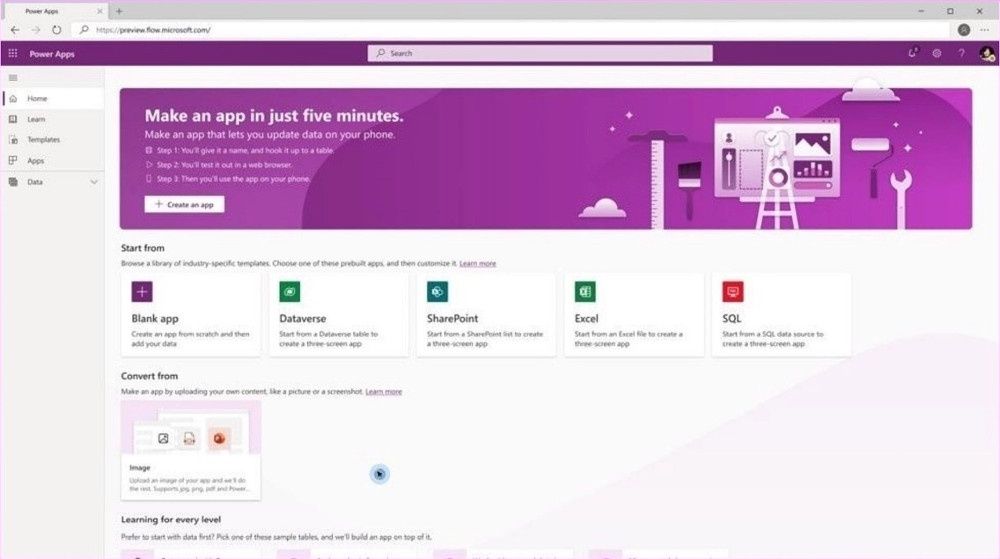Open Learn more link under Start from
Image resolution: width=1000 pixels, height=559 pixels.
[477, 263]
